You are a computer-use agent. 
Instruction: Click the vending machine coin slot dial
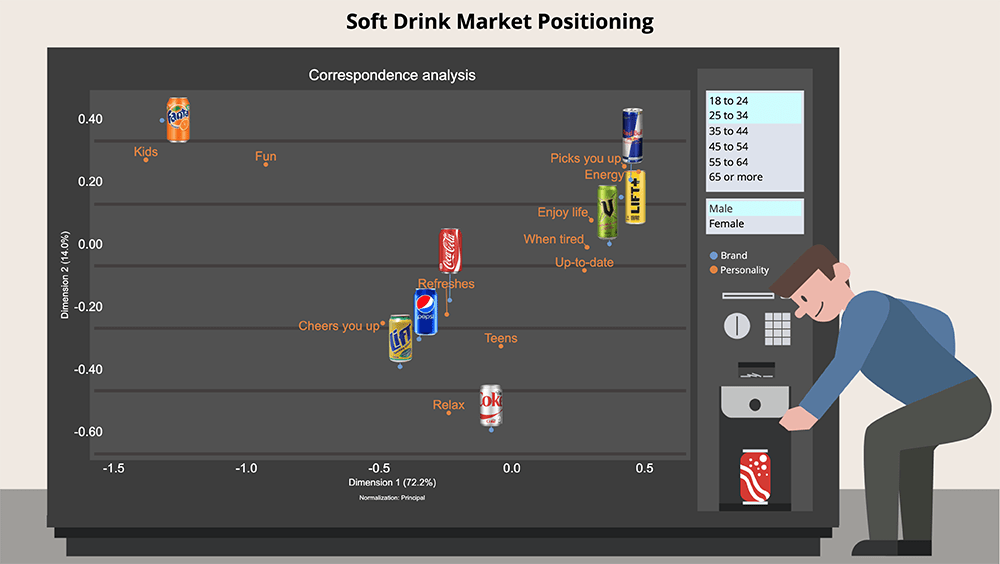click(x=736, y=325)
